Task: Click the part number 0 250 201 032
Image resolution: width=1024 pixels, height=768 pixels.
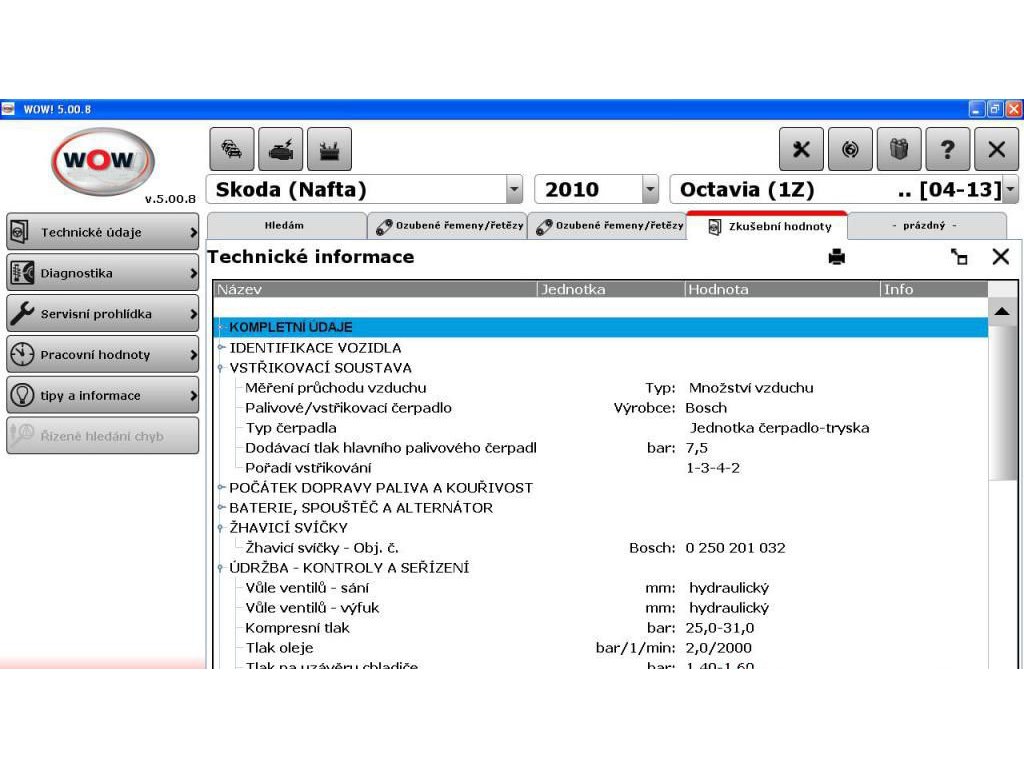Action: 735,548
